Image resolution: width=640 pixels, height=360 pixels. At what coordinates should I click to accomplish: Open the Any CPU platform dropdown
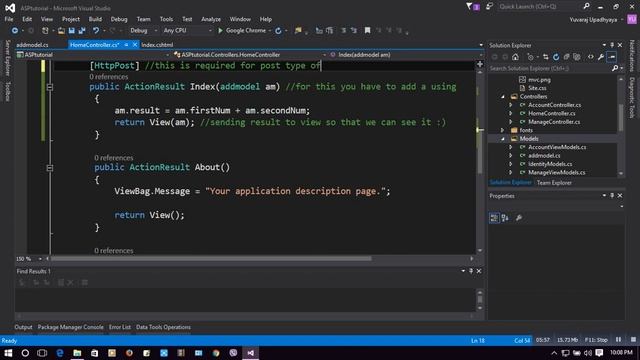click(x=187, y=31)
